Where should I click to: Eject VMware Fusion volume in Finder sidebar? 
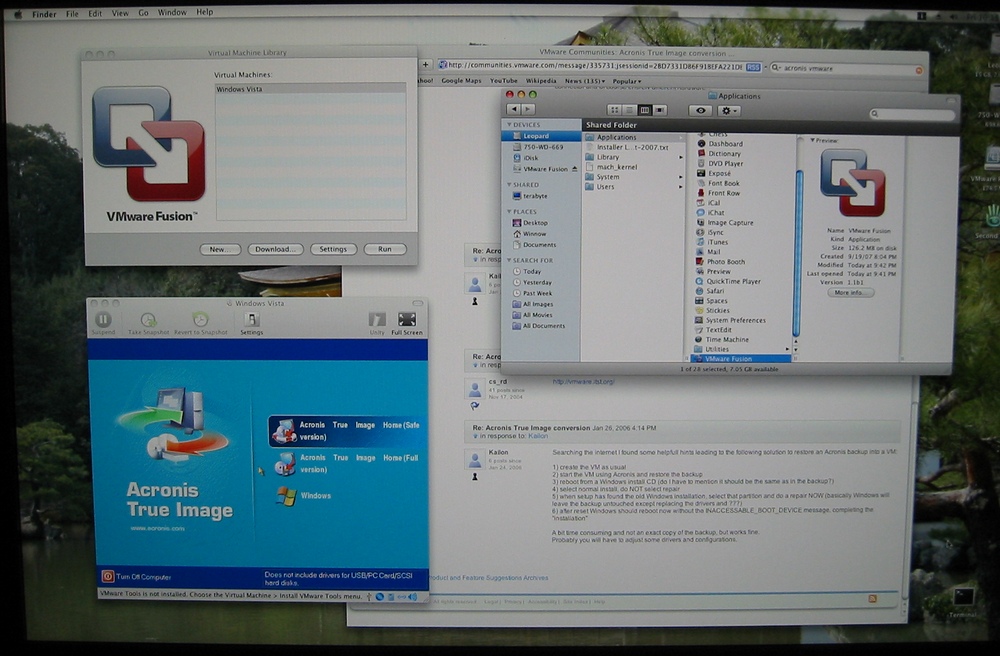(575, 169)
